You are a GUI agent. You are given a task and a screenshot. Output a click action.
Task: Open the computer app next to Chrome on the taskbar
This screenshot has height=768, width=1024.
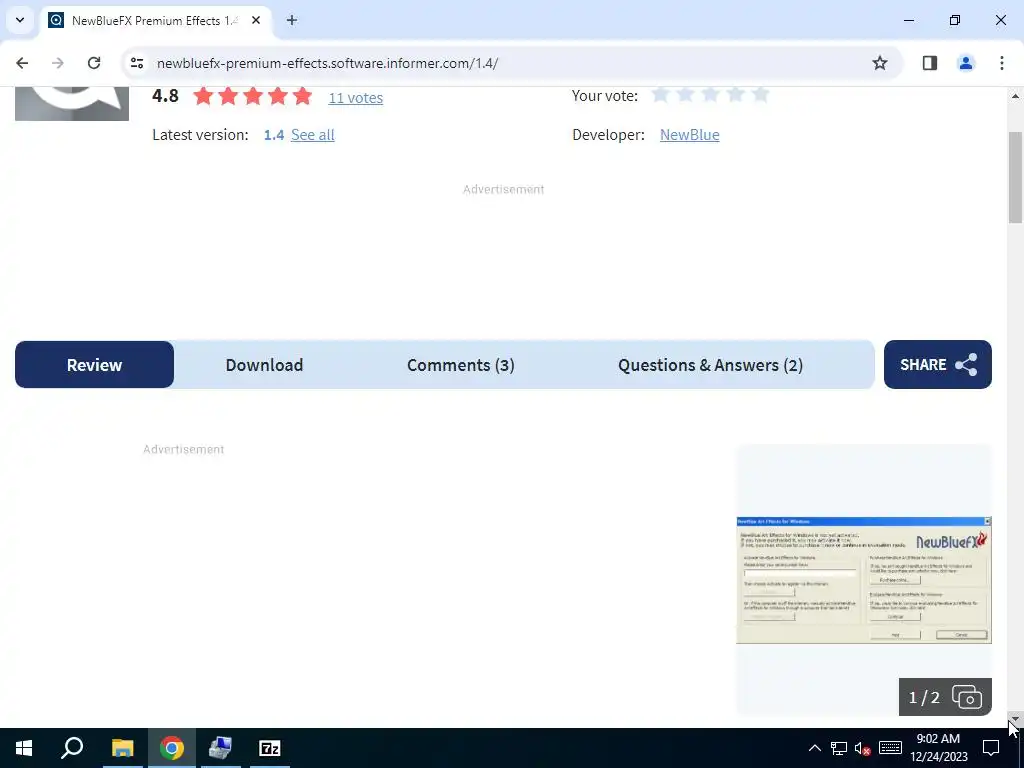(x=220, y=748)
